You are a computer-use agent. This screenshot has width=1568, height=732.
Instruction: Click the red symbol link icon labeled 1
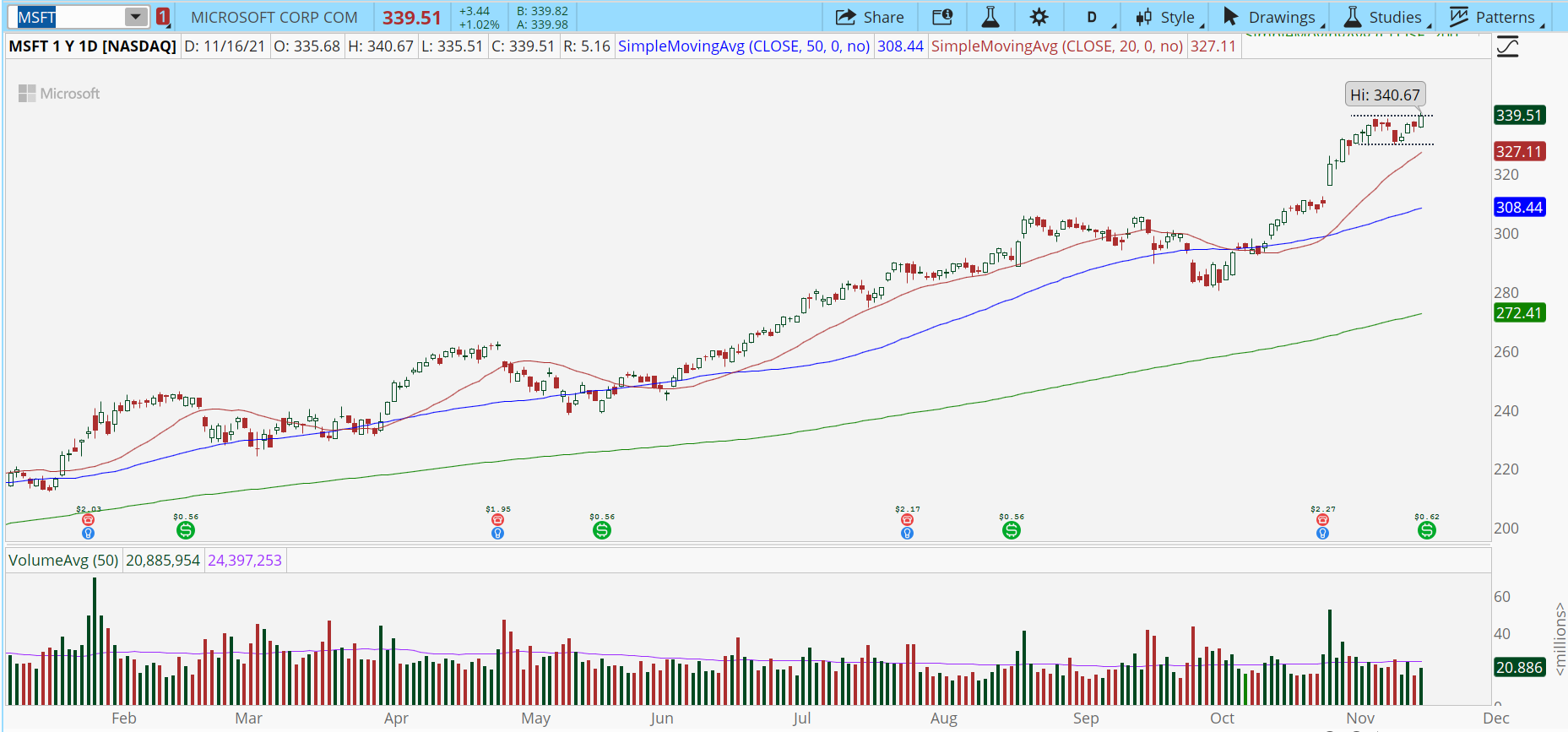click(x=163, y=17)
